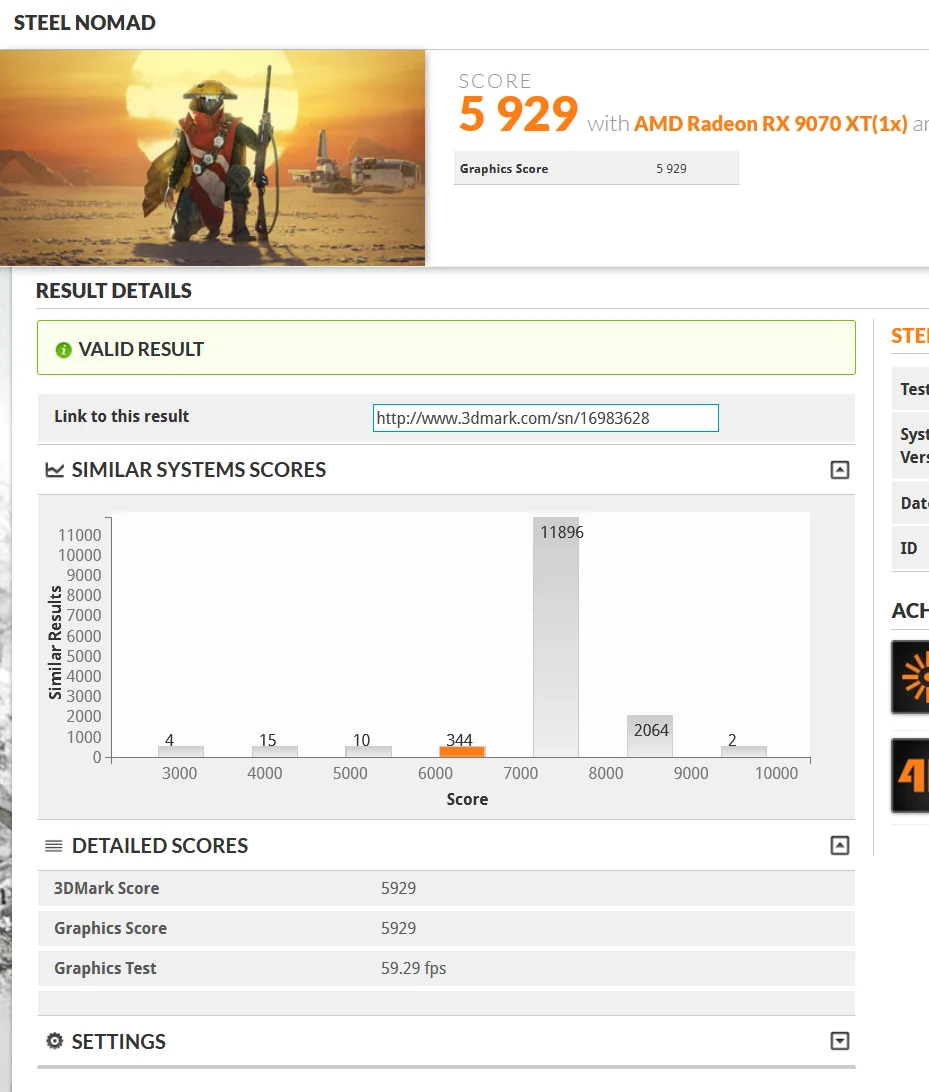Click the Graphics Score label in Detailed Scores
Viewport: 929px width, 1092px height.
click(111, 928)
